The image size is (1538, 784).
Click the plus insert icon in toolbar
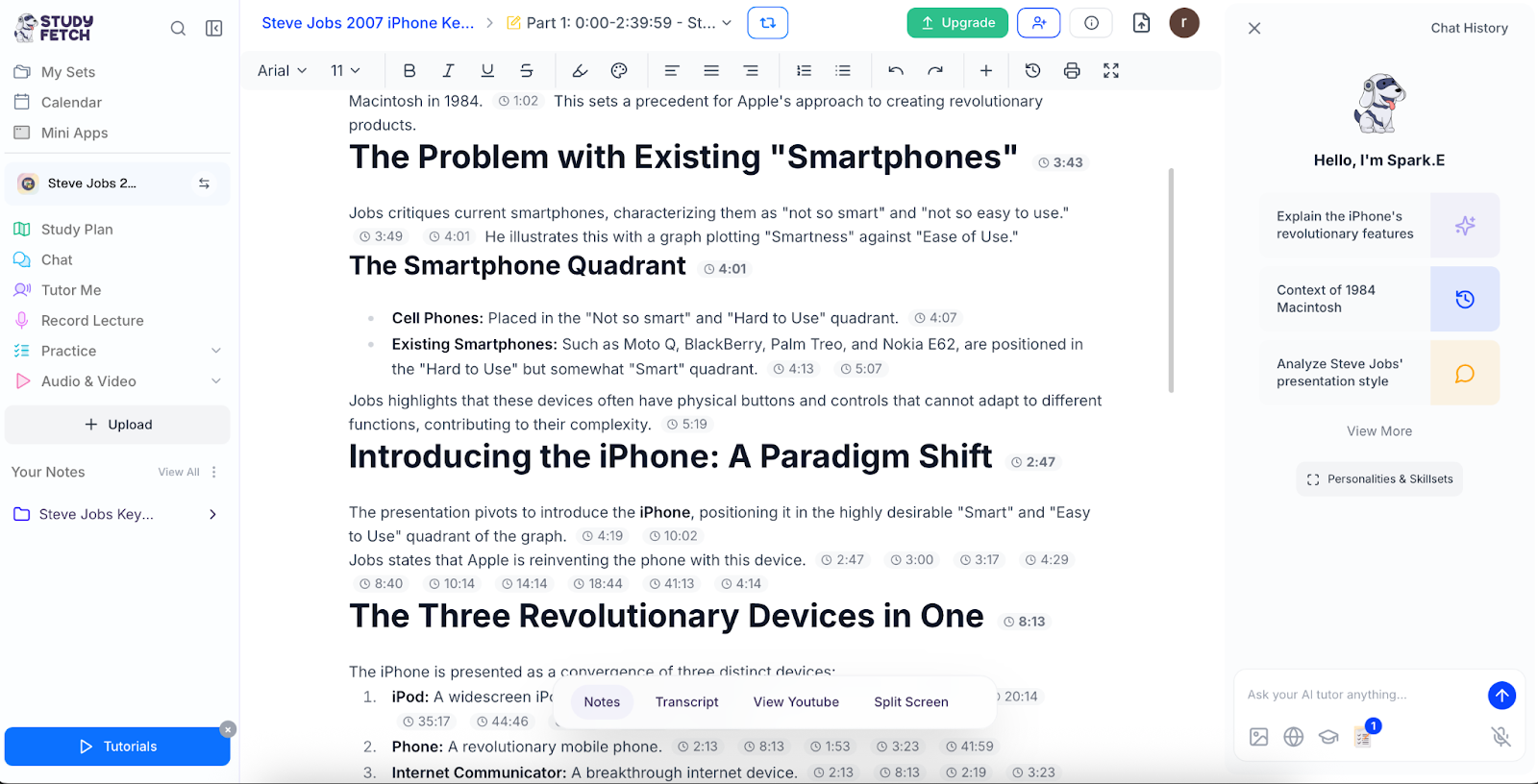coord(986,70)
